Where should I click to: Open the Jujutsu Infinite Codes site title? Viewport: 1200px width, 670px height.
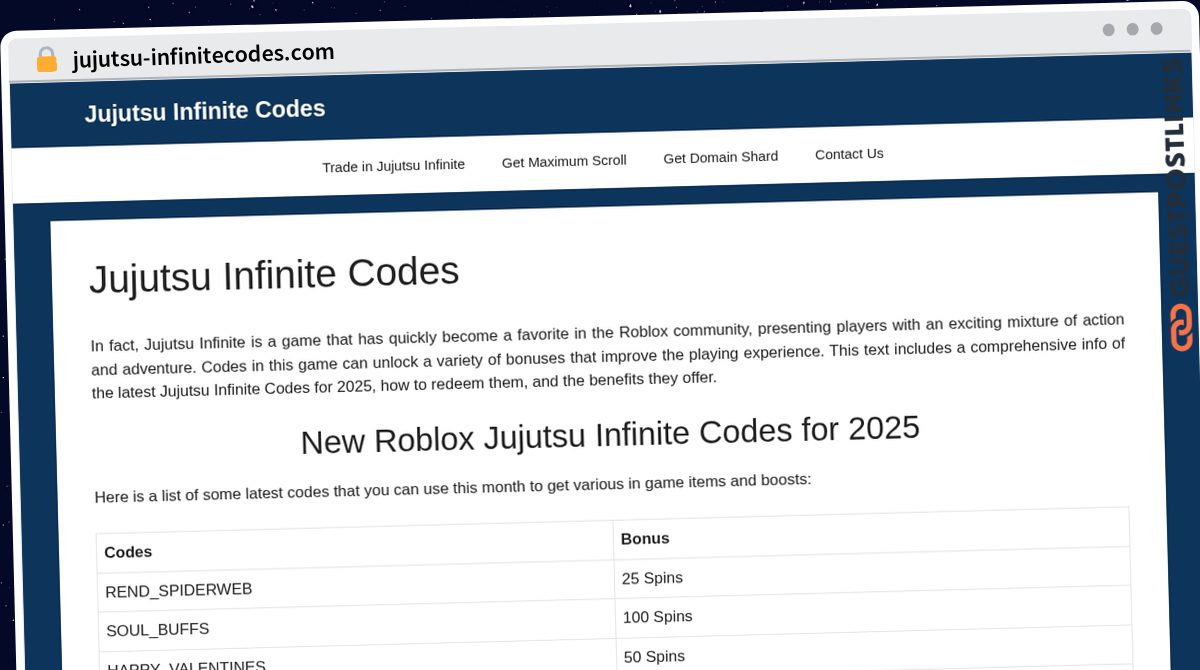pos(205,111)
